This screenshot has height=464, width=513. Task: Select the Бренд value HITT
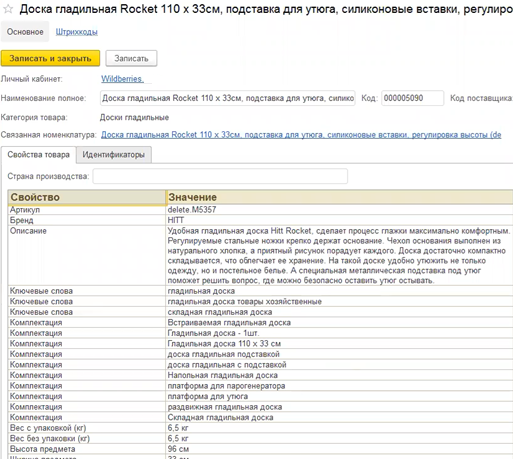tap(339, 220)
